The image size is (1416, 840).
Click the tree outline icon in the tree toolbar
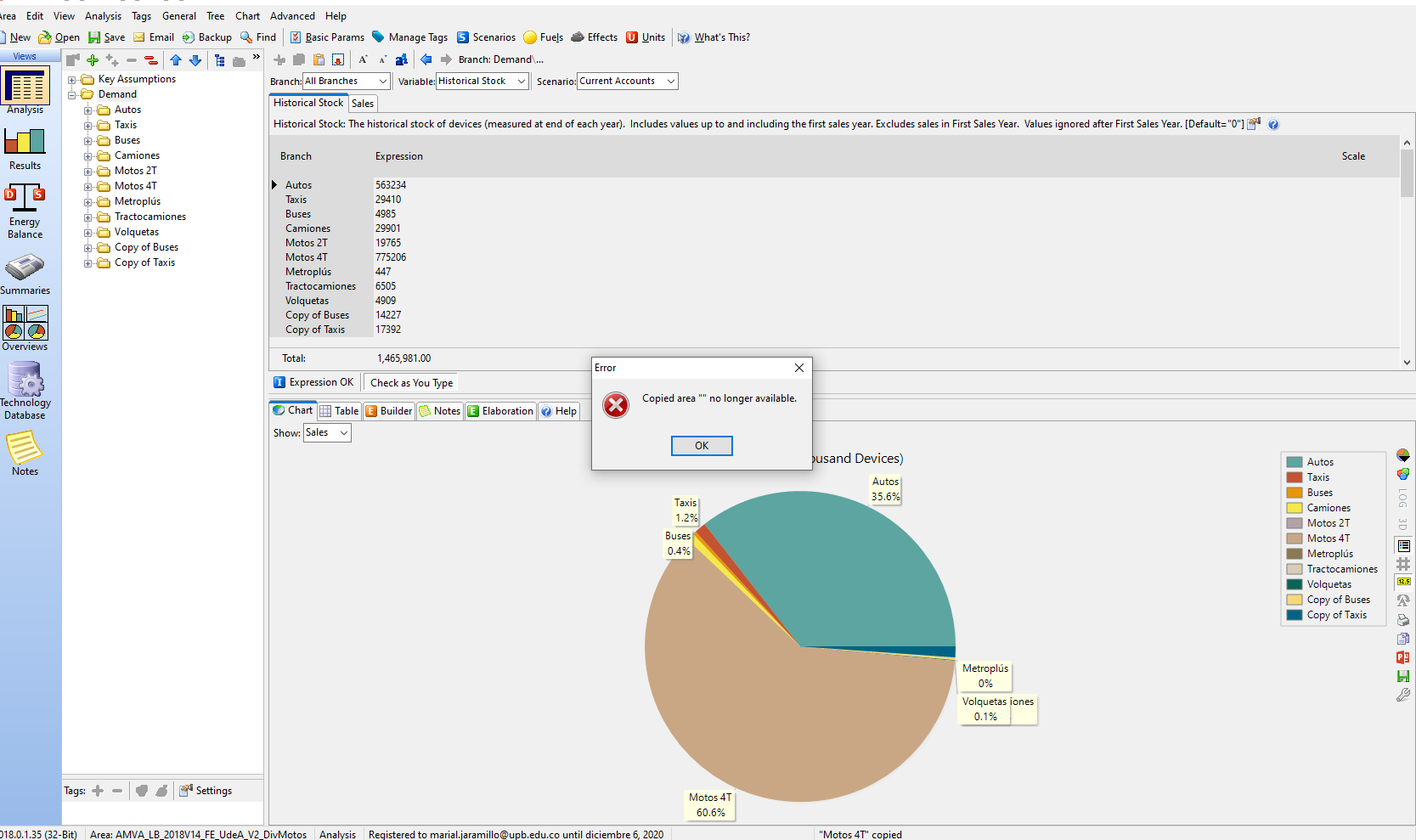[x=220, y=60]
